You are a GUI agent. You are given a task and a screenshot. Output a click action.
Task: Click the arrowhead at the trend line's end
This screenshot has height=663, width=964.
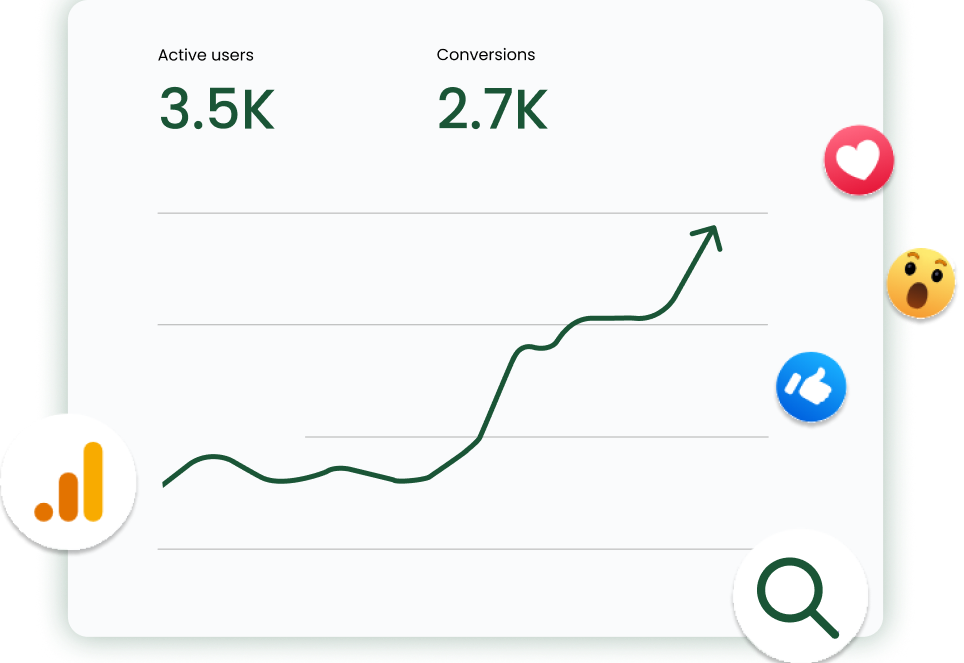(x=710, y=236)
